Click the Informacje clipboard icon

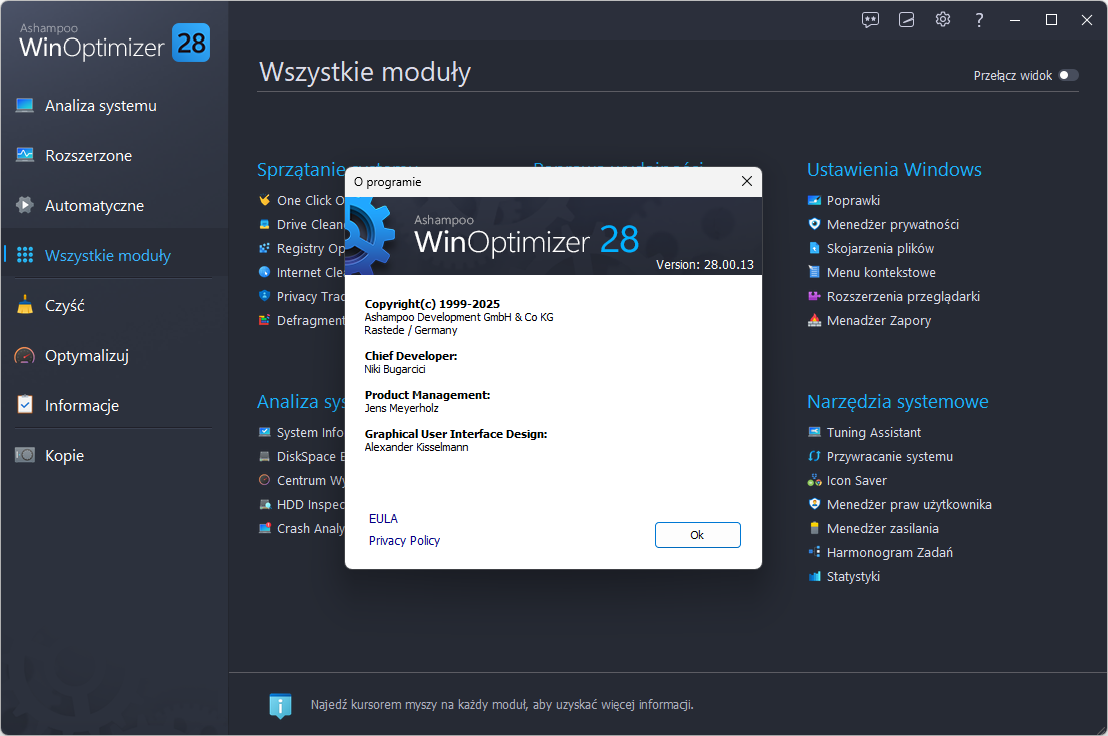pos(25,405)
